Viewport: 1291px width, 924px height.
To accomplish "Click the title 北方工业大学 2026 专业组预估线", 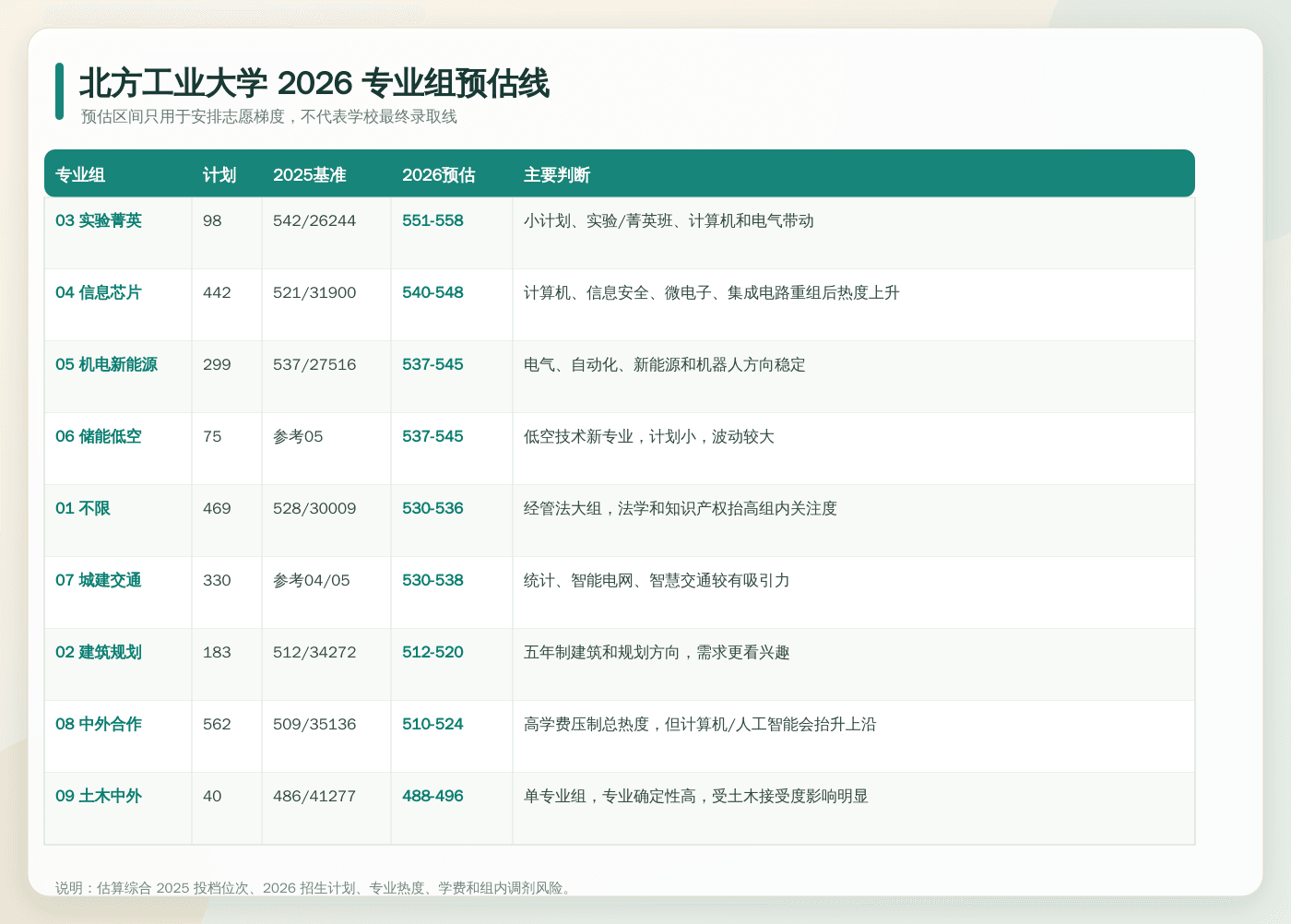I will 314,83.
